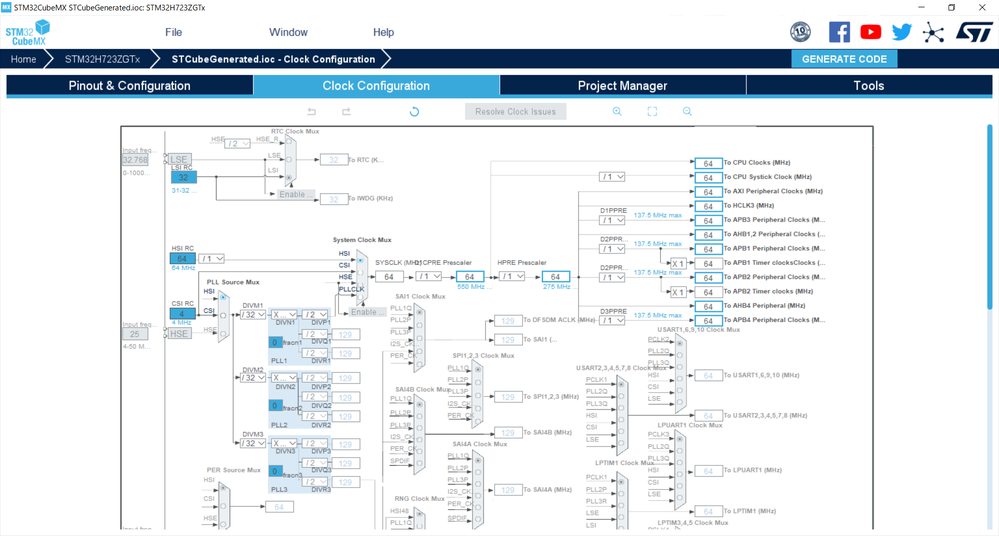Reset clock configuration with refresh icon
999x536 pixels.
414,112
